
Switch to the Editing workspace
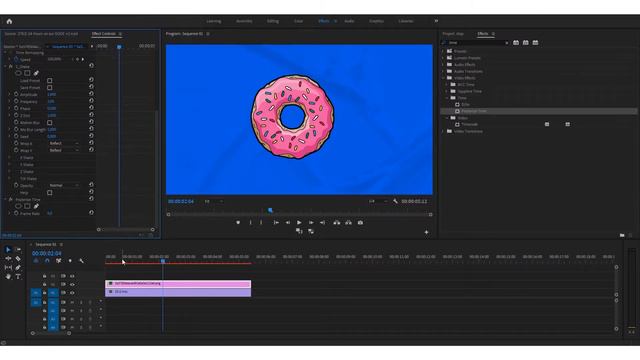point(273,21)
